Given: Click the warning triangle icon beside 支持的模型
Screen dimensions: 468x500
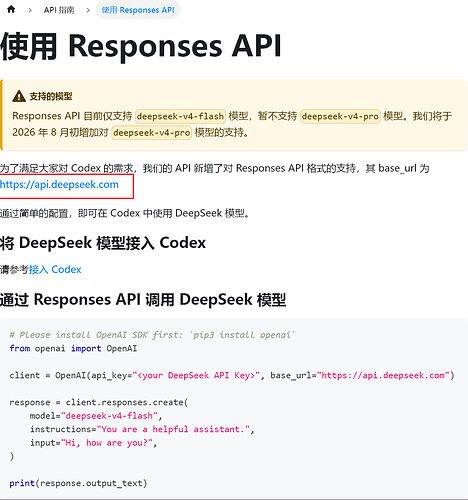Looking at the screenshot, I should (x=19, y=96).
